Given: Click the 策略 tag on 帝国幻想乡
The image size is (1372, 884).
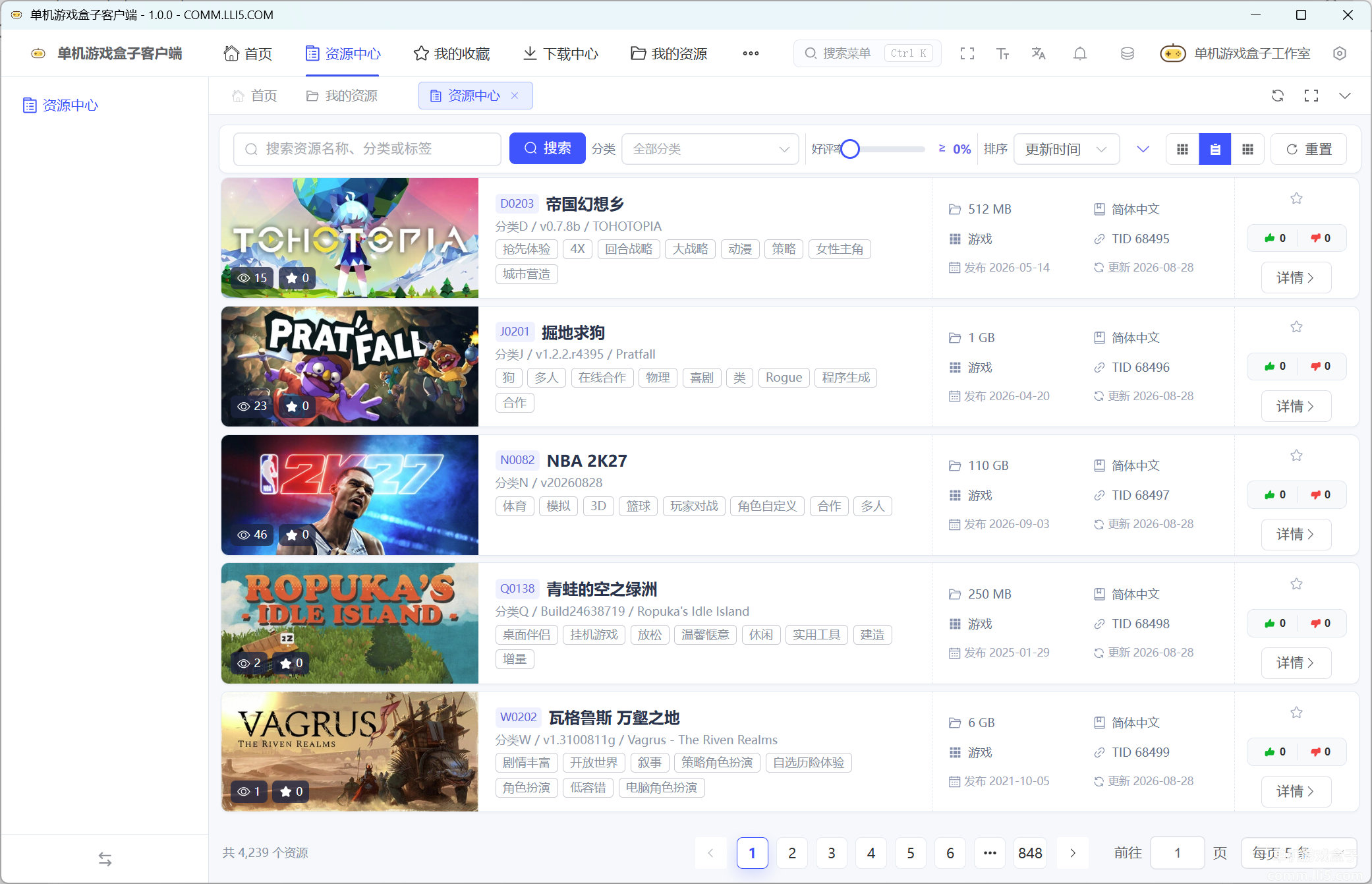Looking at the screenshot, I should [784, 249].
